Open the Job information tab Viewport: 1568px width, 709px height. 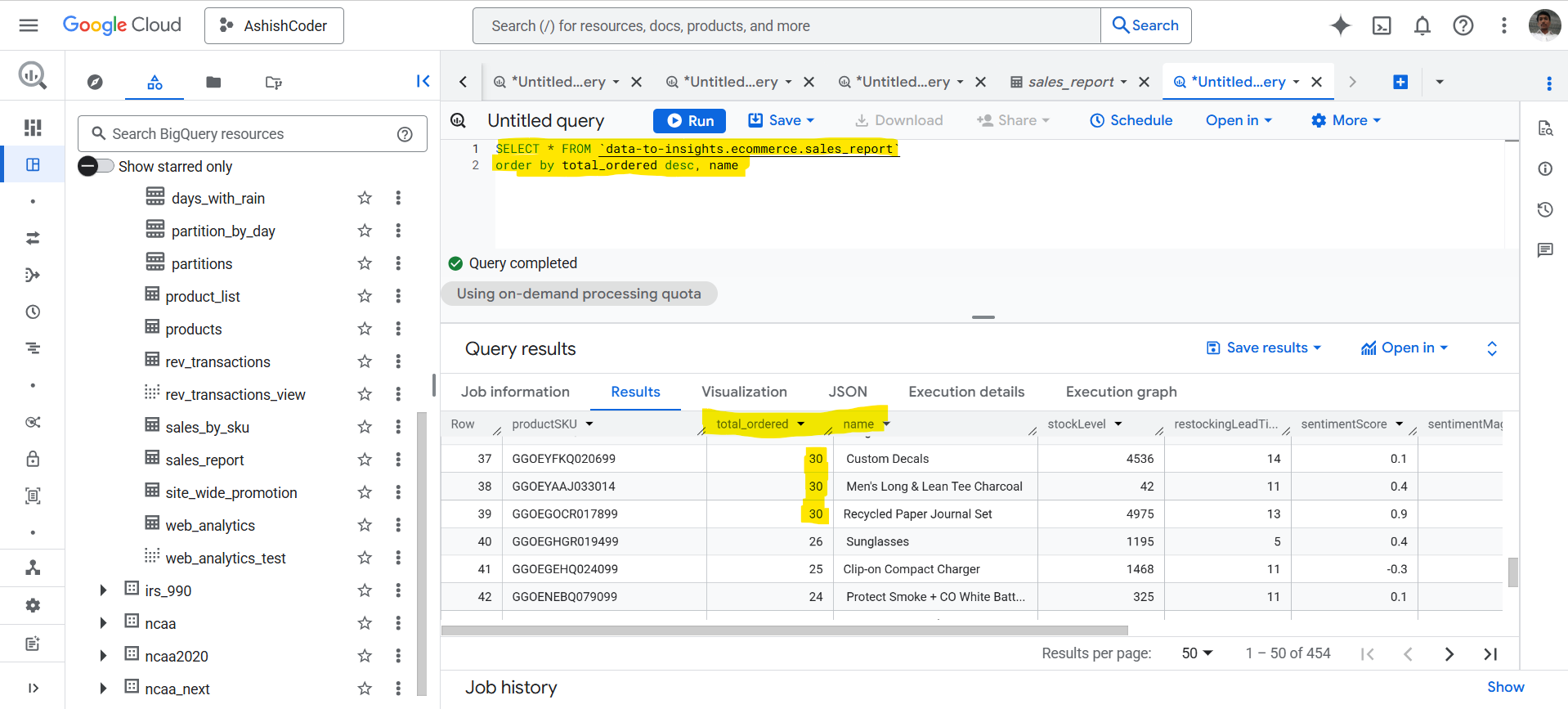[515, 392]
